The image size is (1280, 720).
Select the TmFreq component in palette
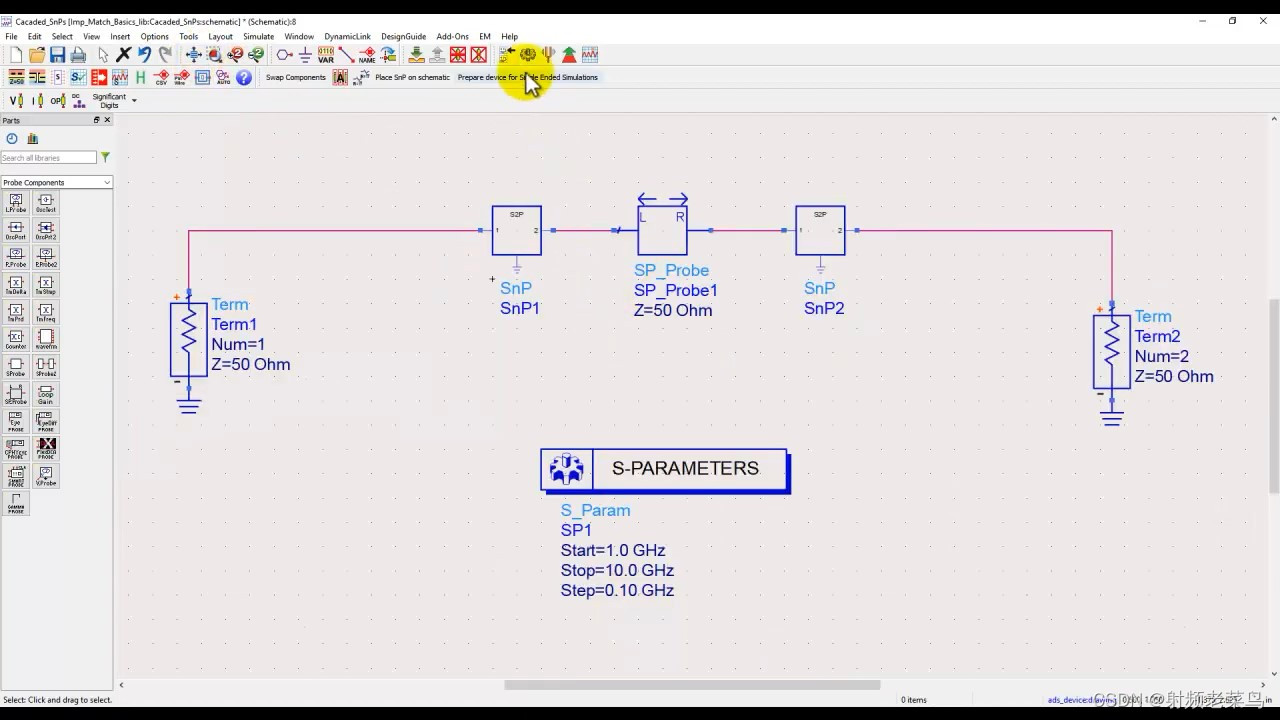point(46,312)
